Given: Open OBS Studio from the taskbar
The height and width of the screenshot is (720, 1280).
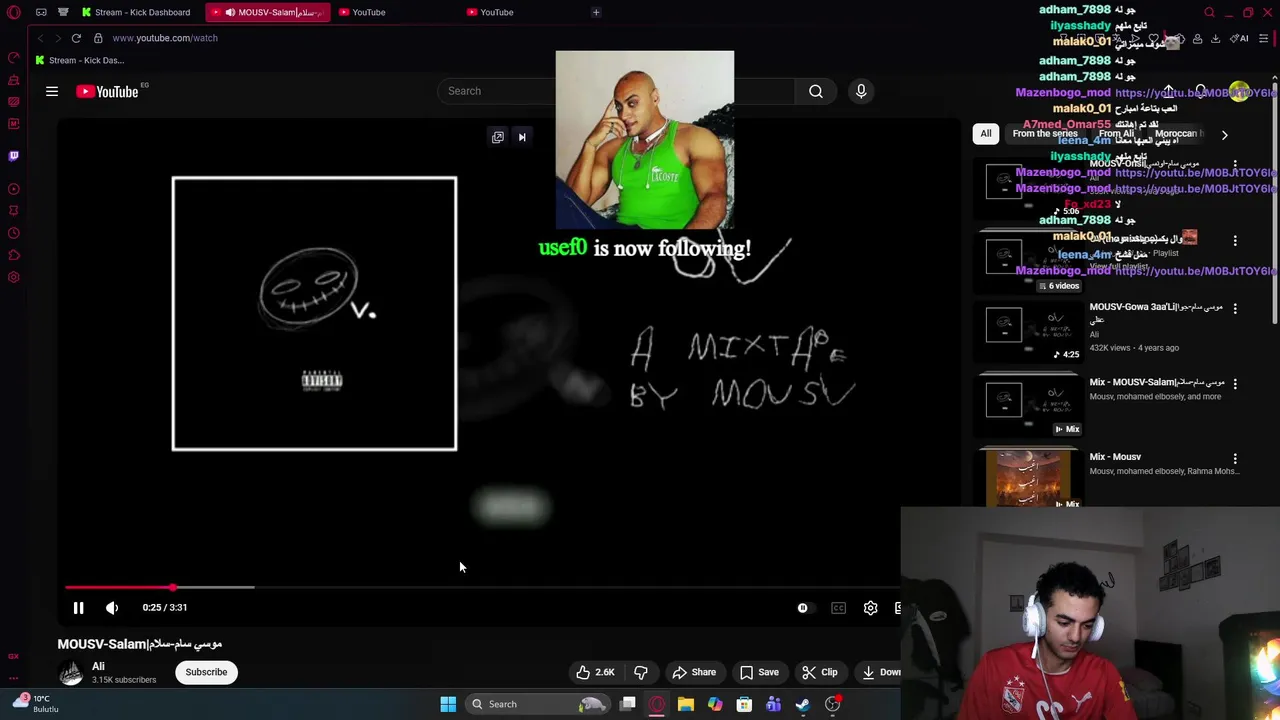Looking at the screenshot, I should [832, 704].
